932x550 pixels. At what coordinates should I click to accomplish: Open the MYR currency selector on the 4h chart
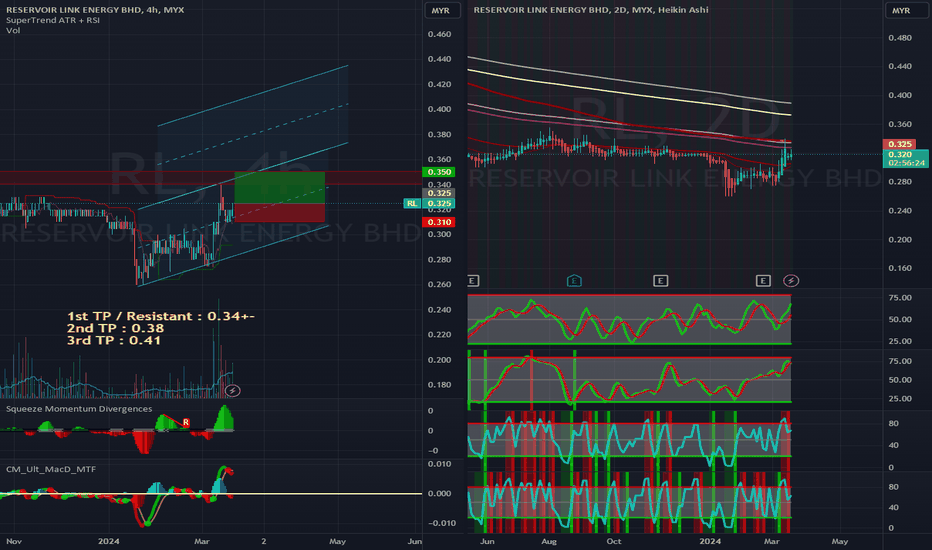click(441, 11)
